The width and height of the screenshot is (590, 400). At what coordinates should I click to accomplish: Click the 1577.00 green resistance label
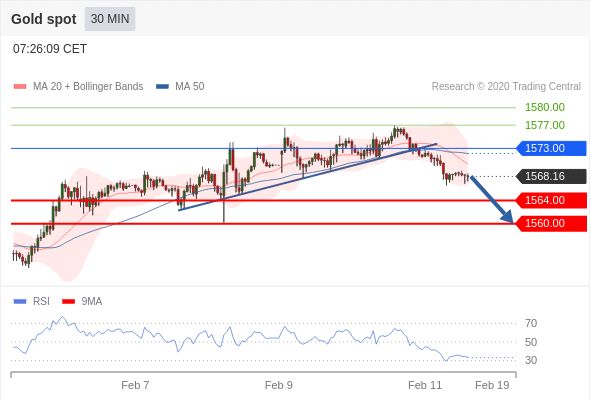click(x=545, y=125)
